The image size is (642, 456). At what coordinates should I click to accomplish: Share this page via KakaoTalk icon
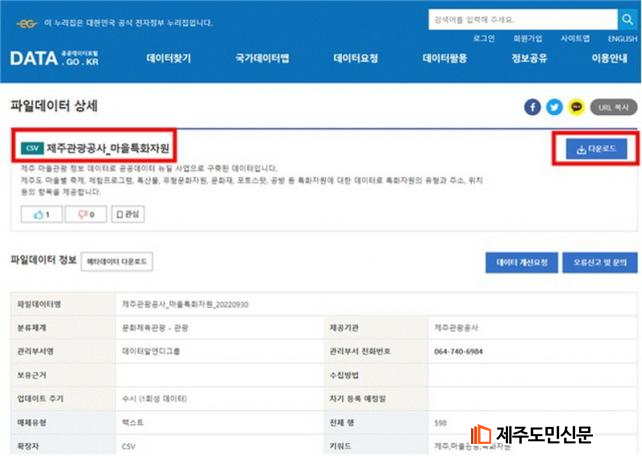click(576, 107)
